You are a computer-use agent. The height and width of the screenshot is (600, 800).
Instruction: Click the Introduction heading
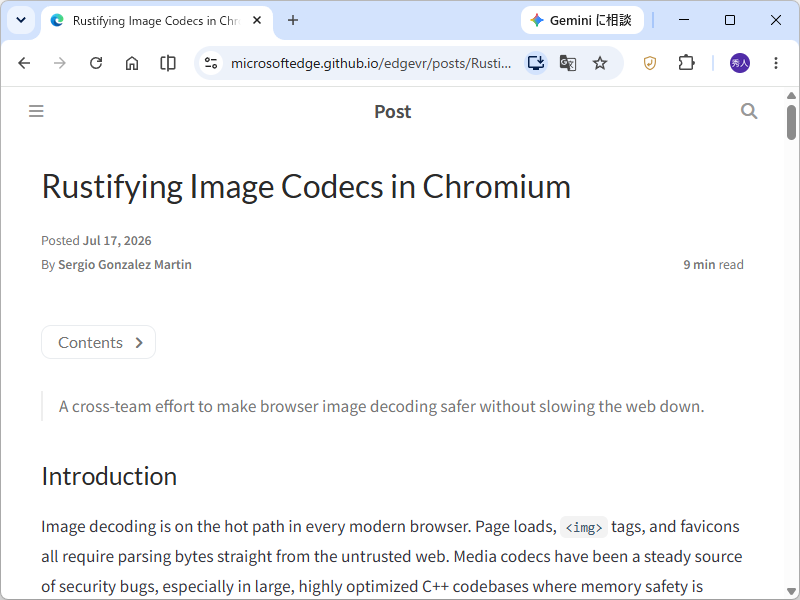(x=109, y=477)
